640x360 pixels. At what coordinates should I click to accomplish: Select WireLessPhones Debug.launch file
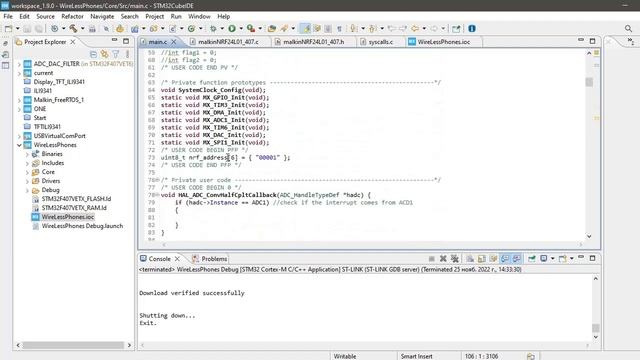(x=82, y=226)
